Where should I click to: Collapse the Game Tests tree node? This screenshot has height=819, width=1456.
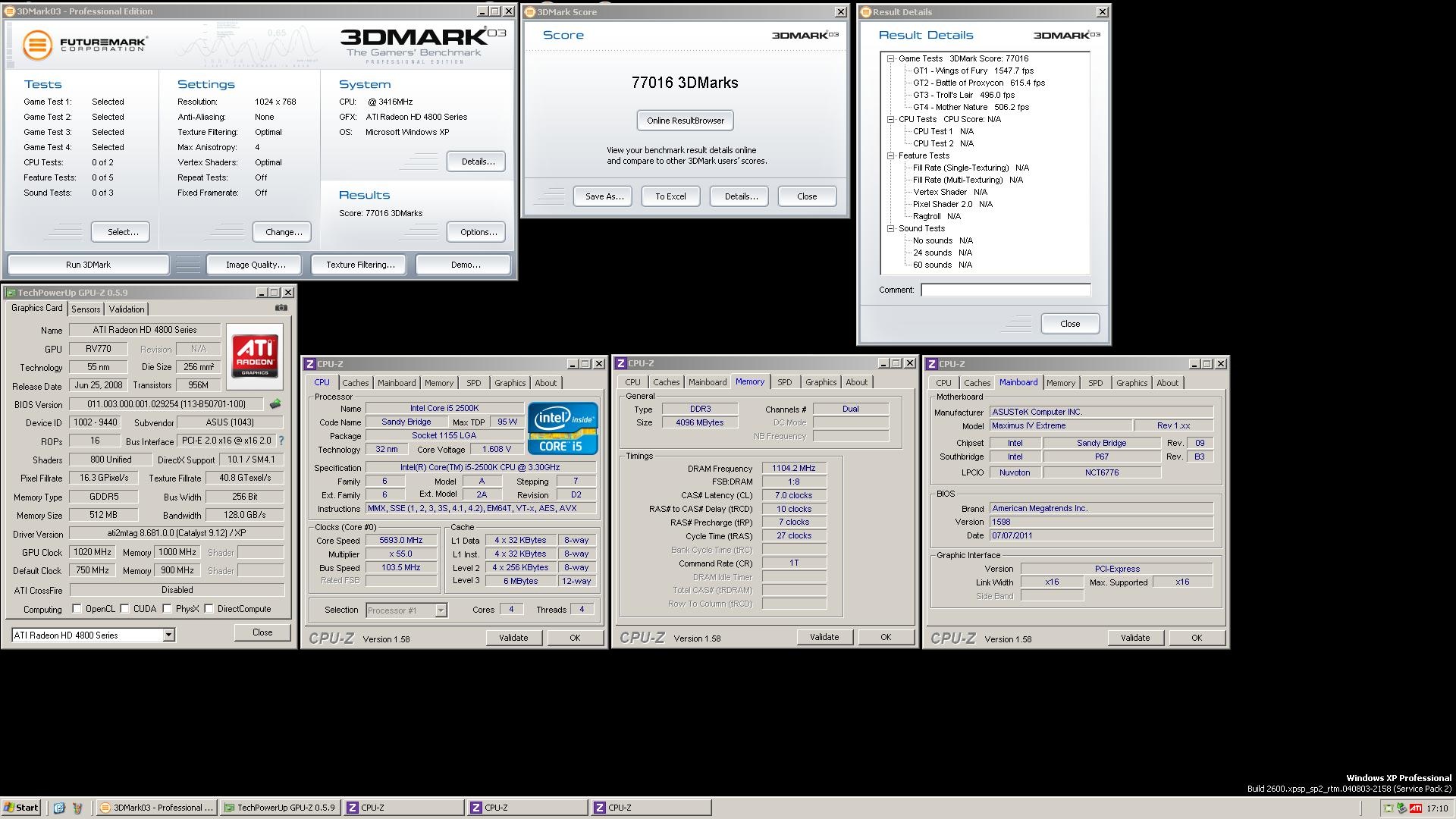pos(891,58)
